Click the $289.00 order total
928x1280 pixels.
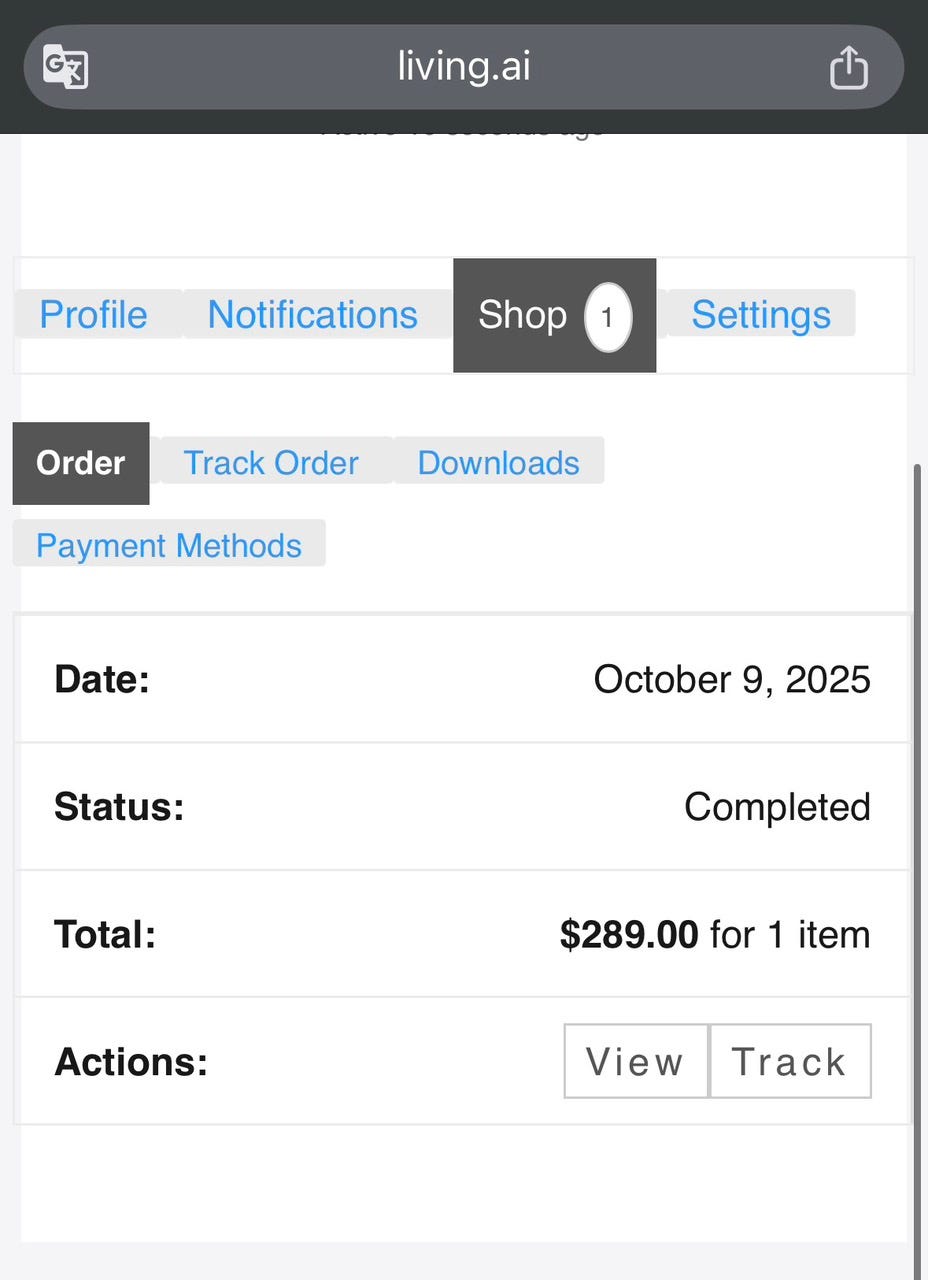click(629, 935)
